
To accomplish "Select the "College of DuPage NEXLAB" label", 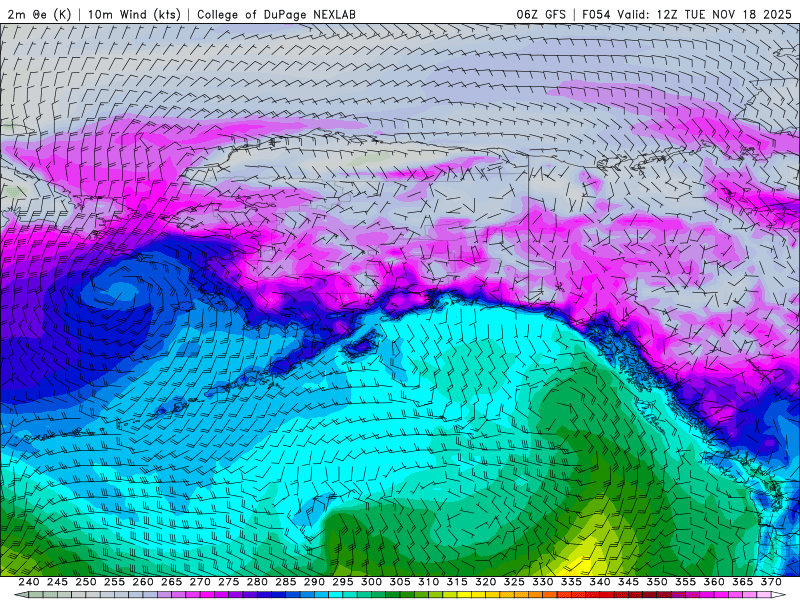I will click(276, 14).
